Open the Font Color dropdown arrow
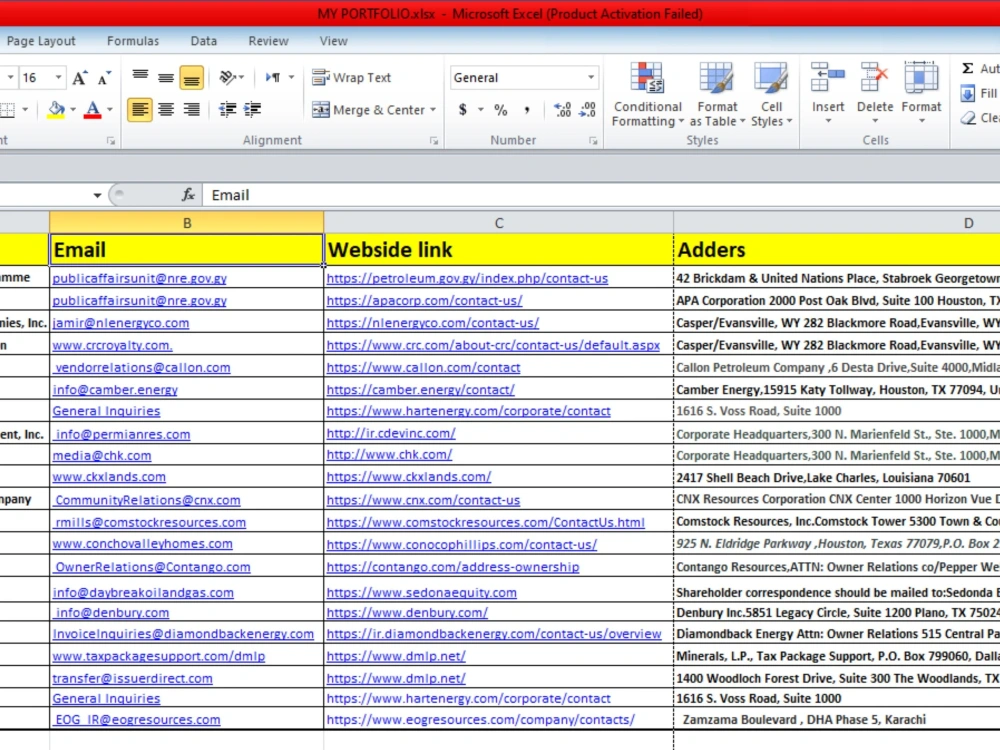 (110, 110)
